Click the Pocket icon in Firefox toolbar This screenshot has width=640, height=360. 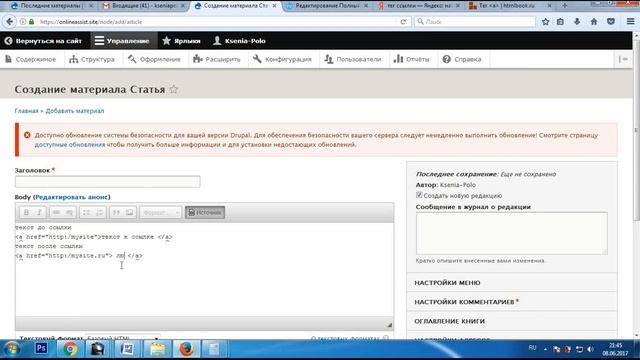(x=611, y=22)
